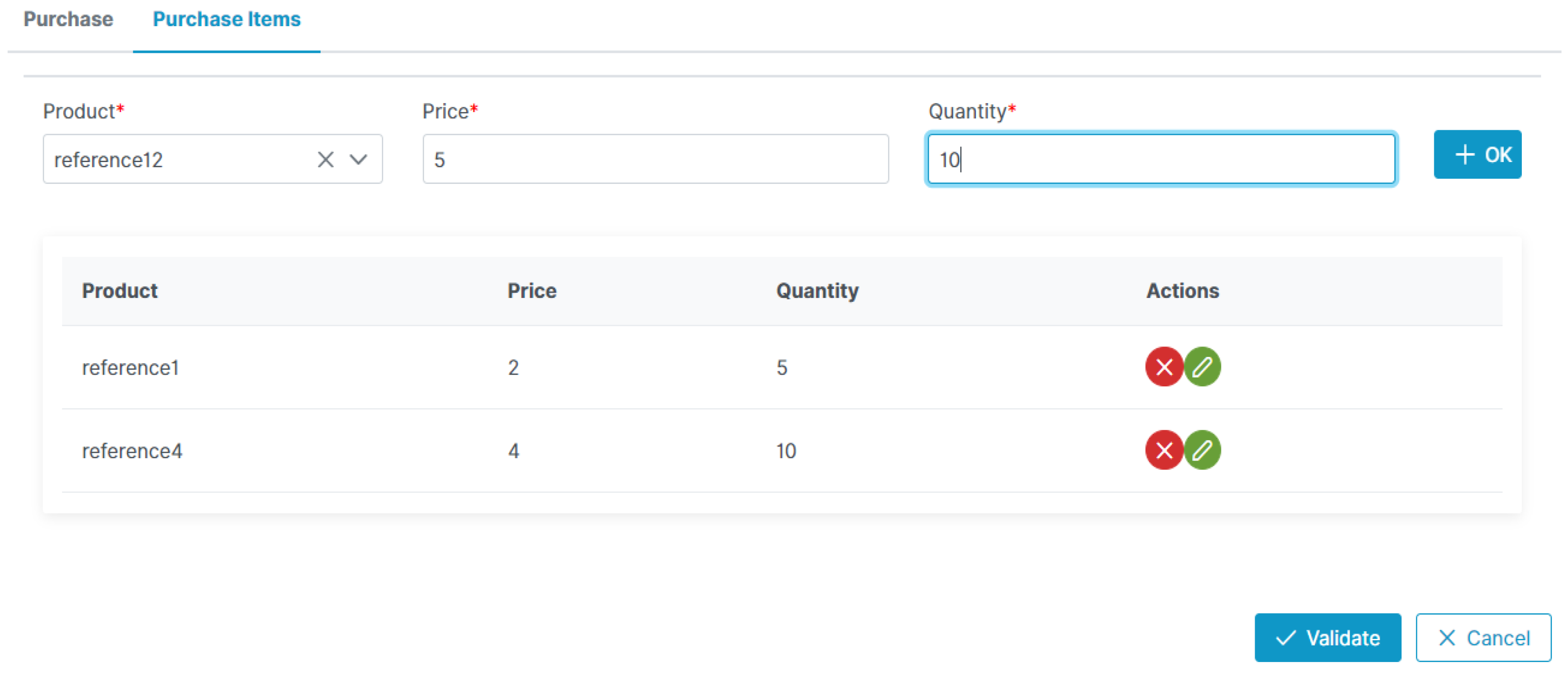Expand the Product dropdown chevron
Screen dimensions: 1568x673
click(359, 159)
